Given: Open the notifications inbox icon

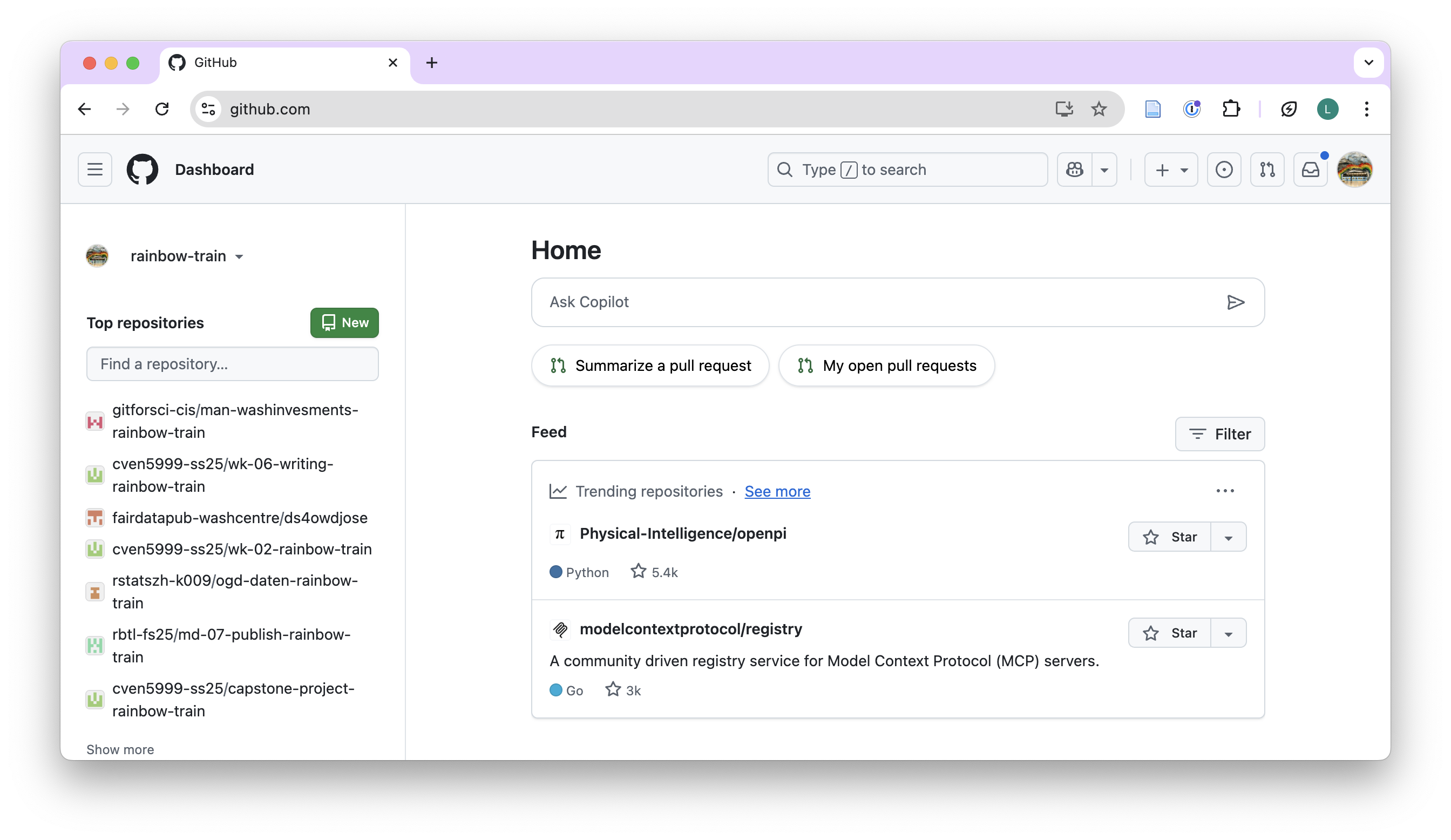Looking at the screenshot, I should coord(1310,170).
